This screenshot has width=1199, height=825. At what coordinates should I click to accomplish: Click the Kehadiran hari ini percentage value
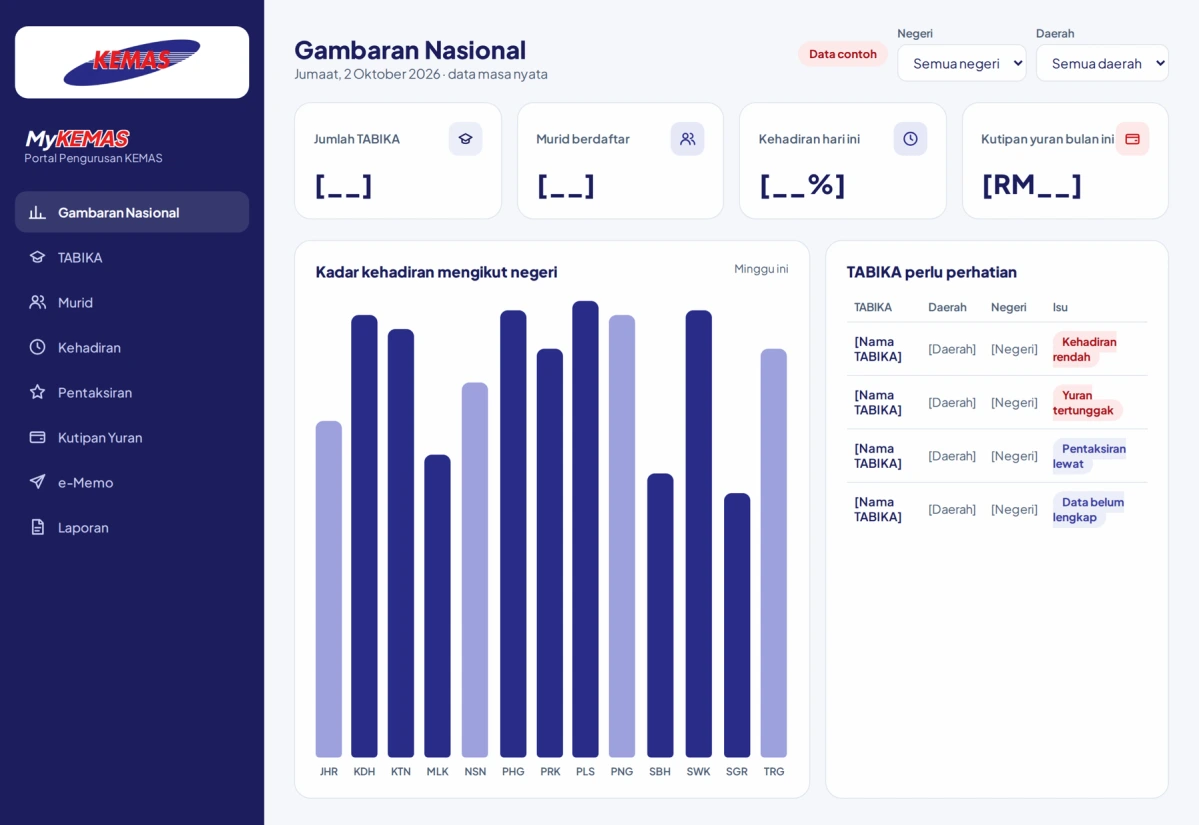[x=802, y=186]
